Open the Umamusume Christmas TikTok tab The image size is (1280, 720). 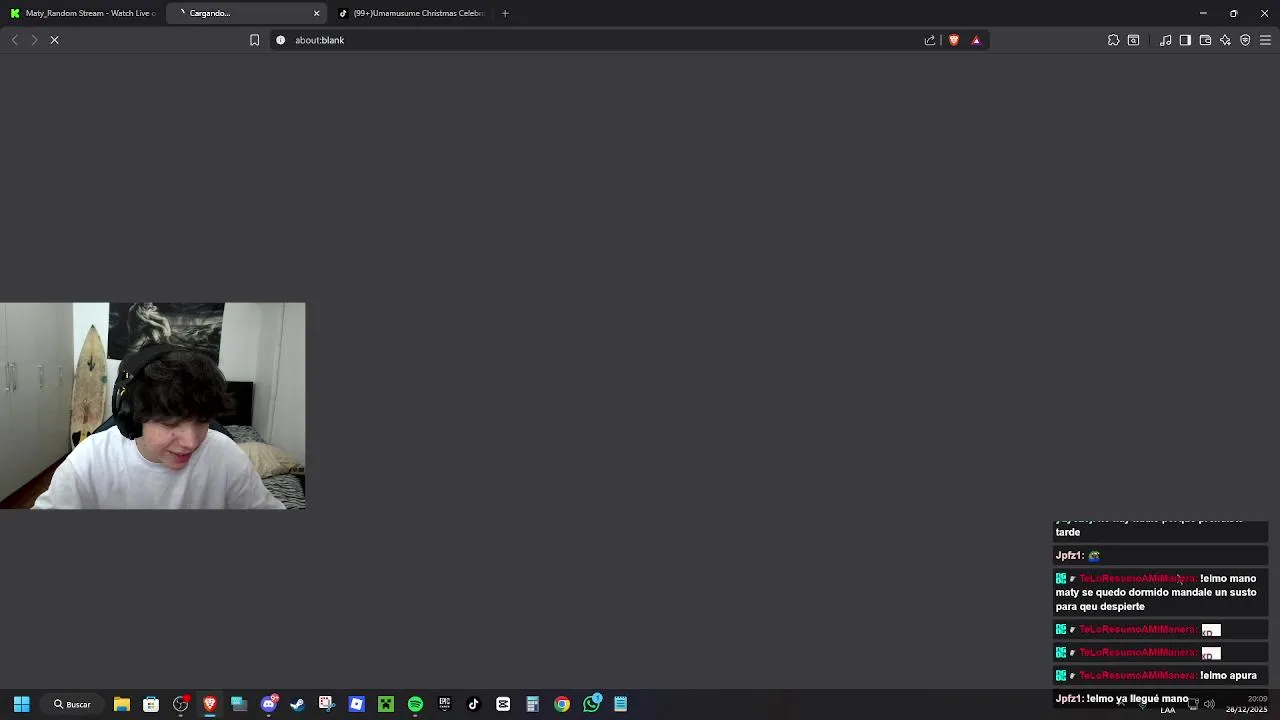[410, 13]
